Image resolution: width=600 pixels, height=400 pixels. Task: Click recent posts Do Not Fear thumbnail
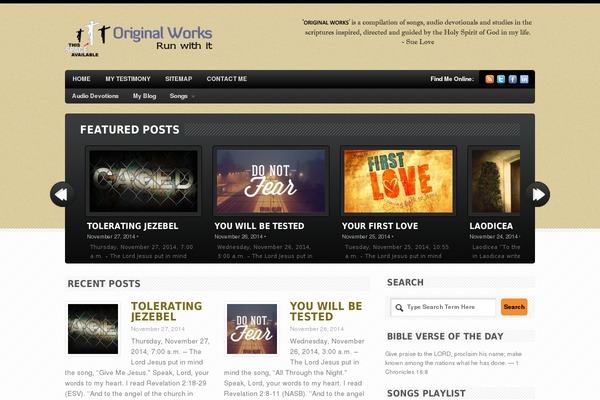click(252, 329)
